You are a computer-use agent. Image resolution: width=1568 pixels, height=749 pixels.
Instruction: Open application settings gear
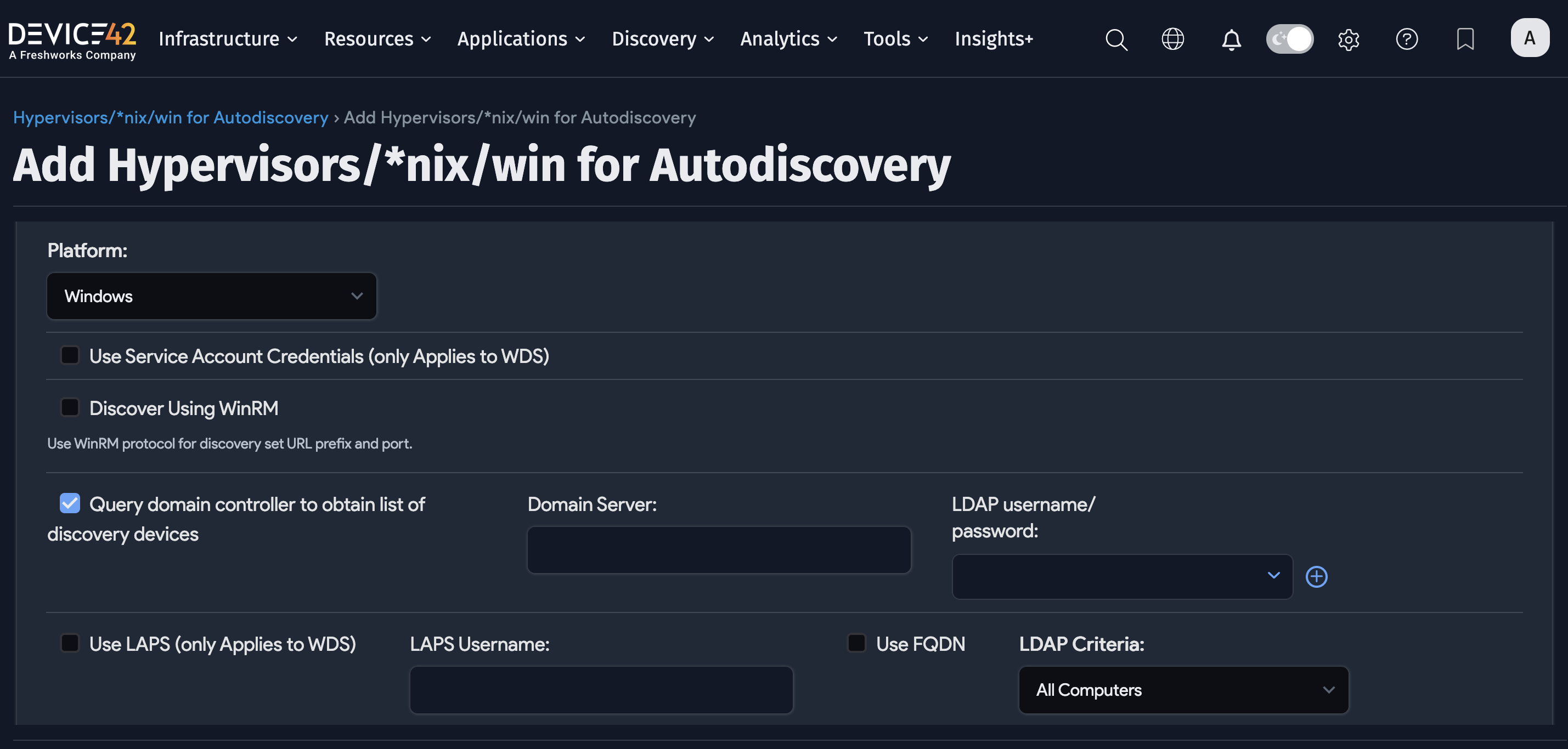coord(1347,39)
